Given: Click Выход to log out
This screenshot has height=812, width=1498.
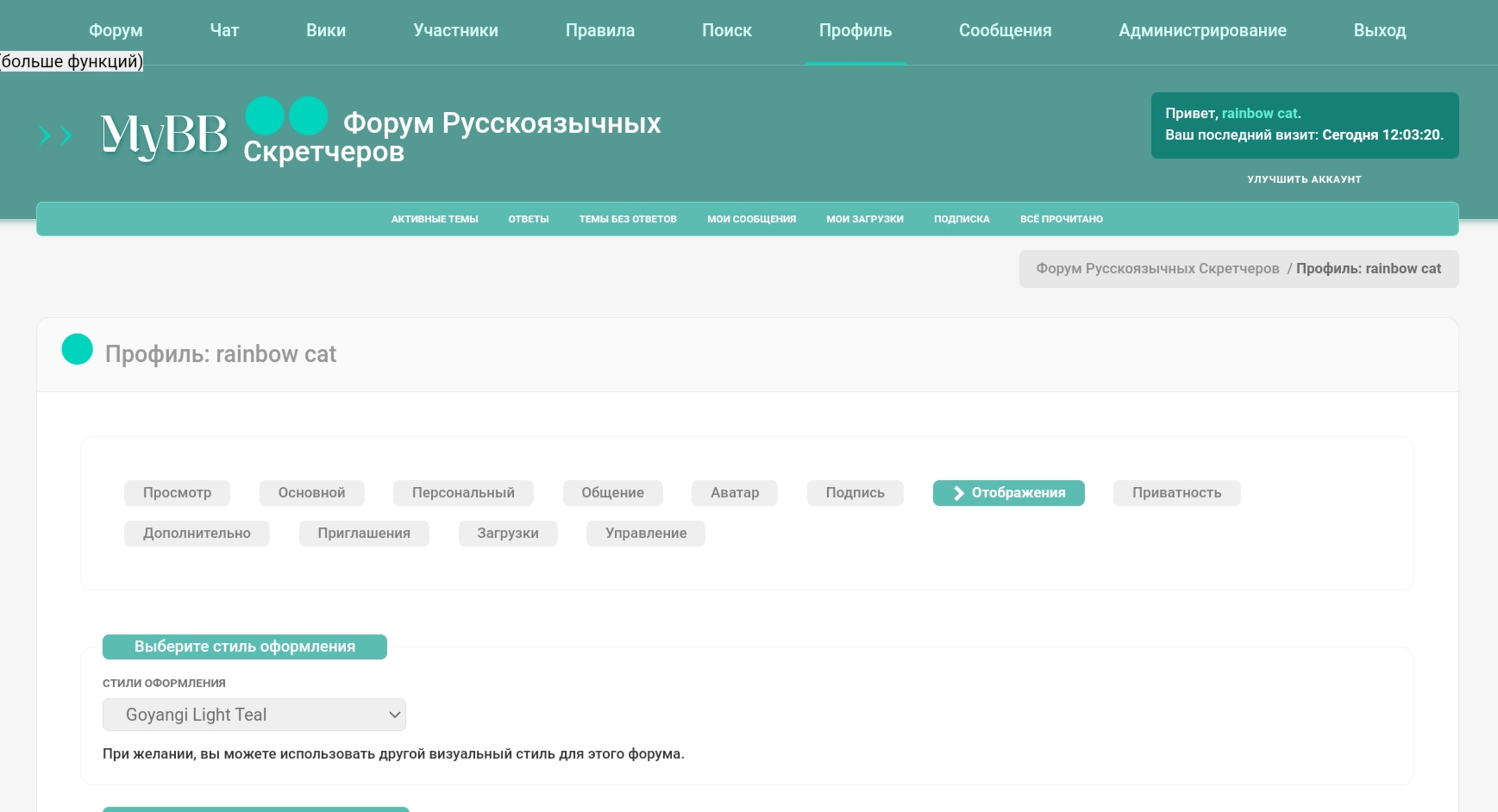Looking at the screenshot, I should [1379, 31].
